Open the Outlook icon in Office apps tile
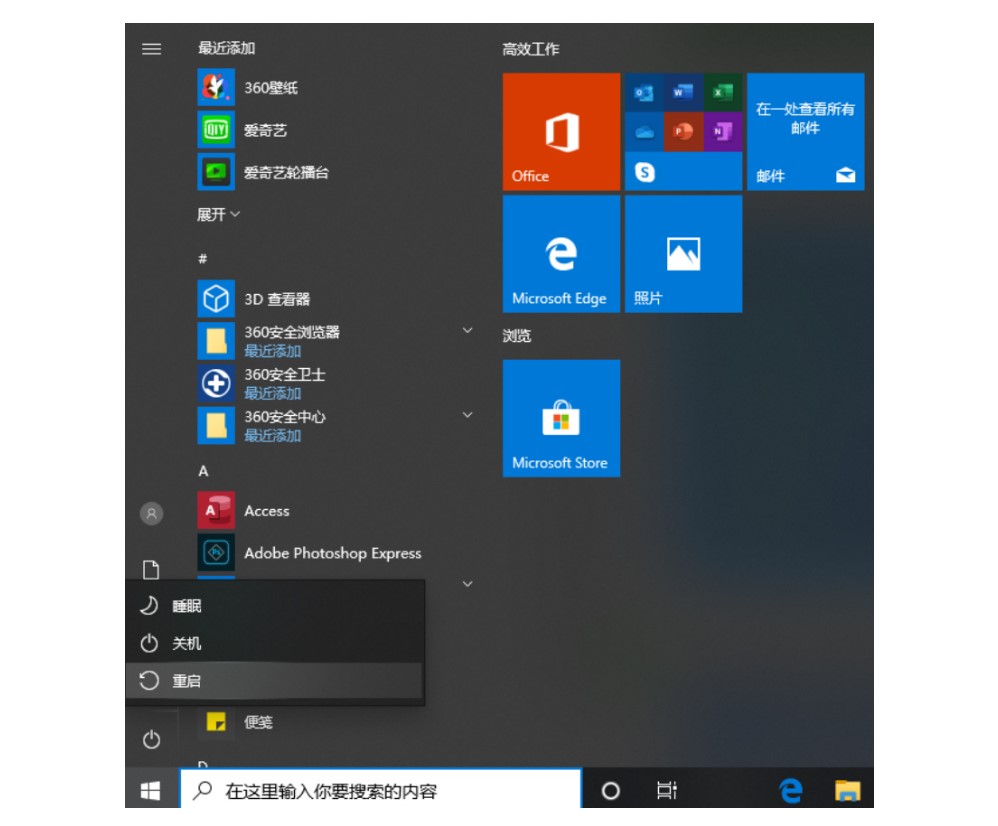 pos(644,93)
